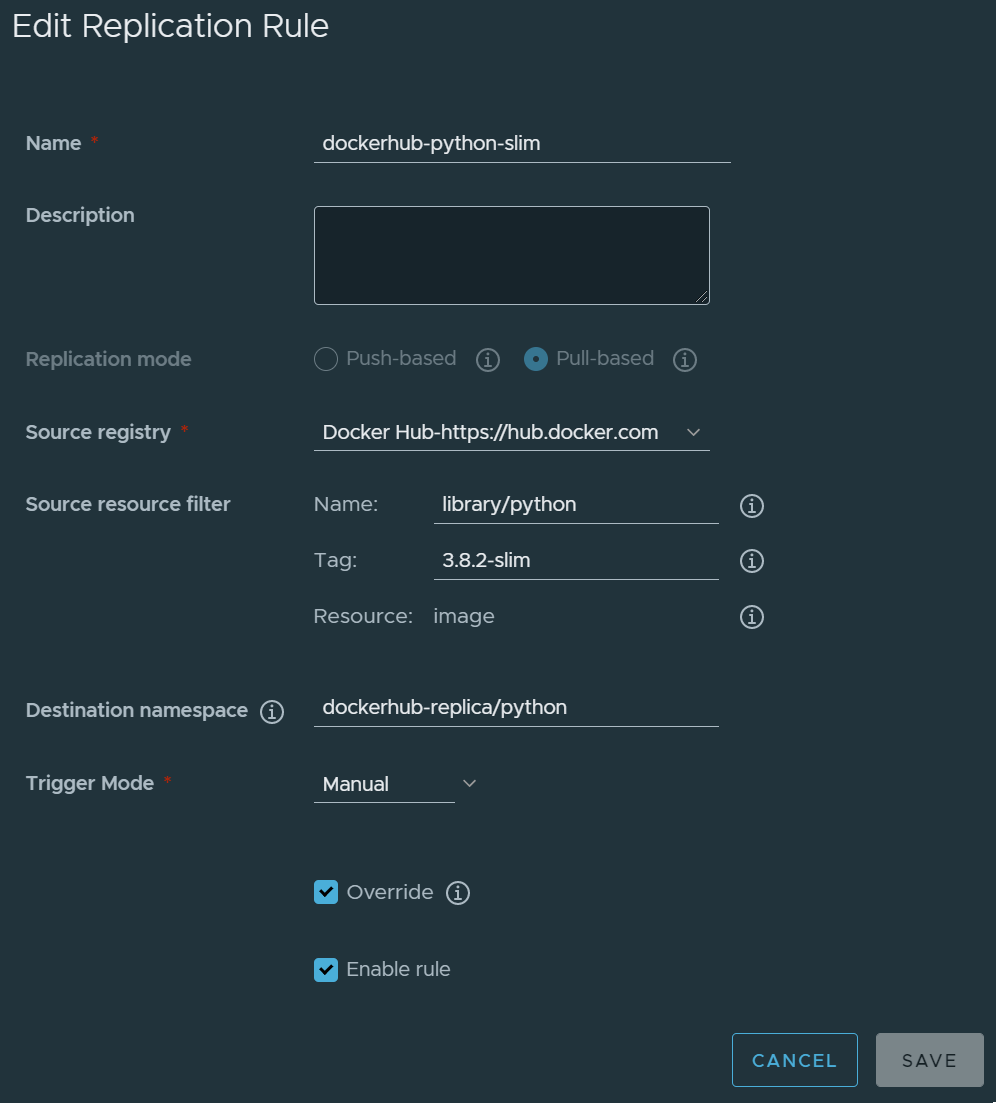Uncheck the Override checkbox
The image size is (996, 1103).
tap(326, 892)
